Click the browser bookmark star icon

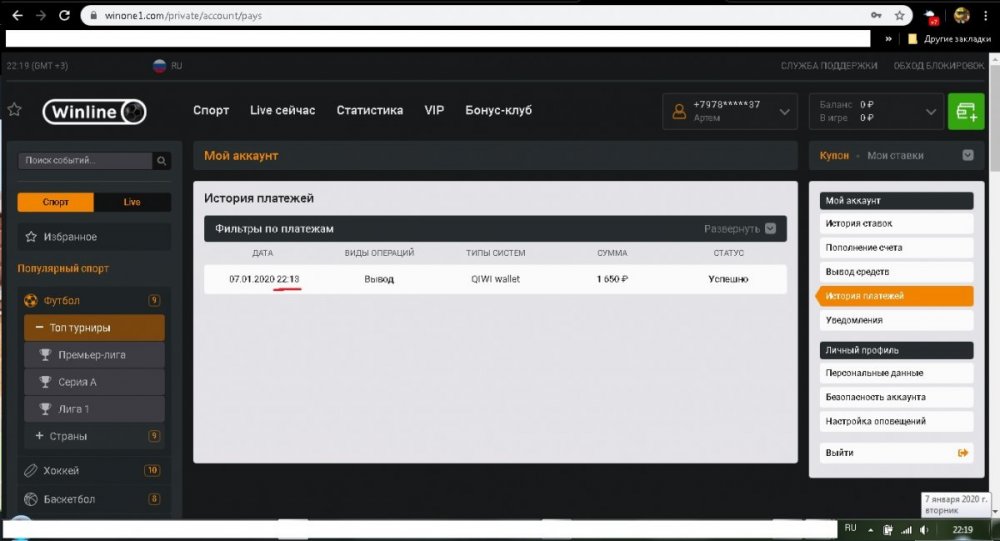pos(899,16)
